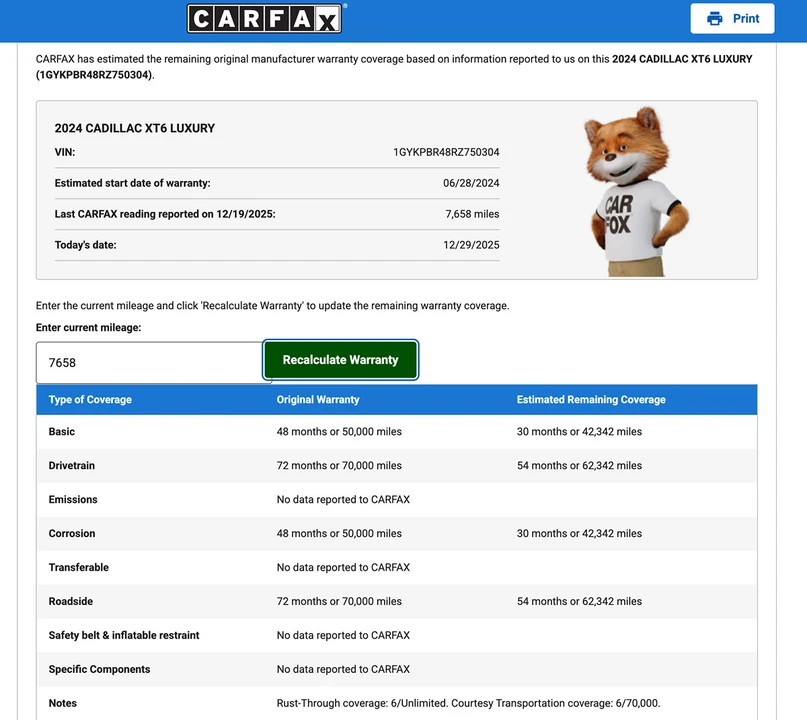Click Transferable's 'No data reported to CARFAX' cell
Image resolution: width=807 pixels, height=720 pixels.
343,568
